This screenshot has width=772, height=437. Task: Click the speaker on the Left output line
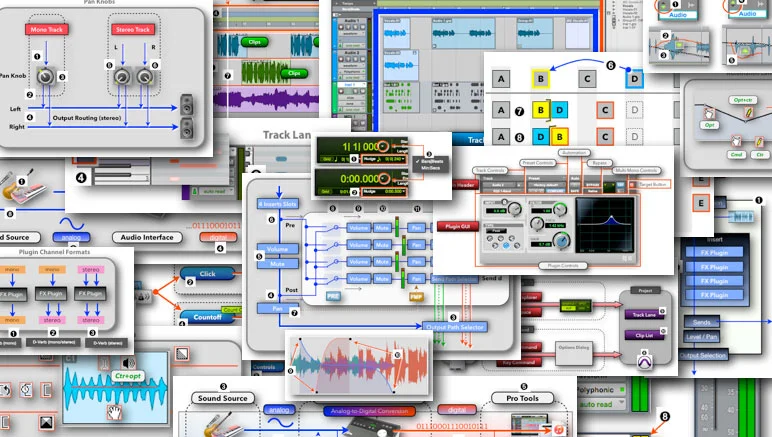point(187,105)
